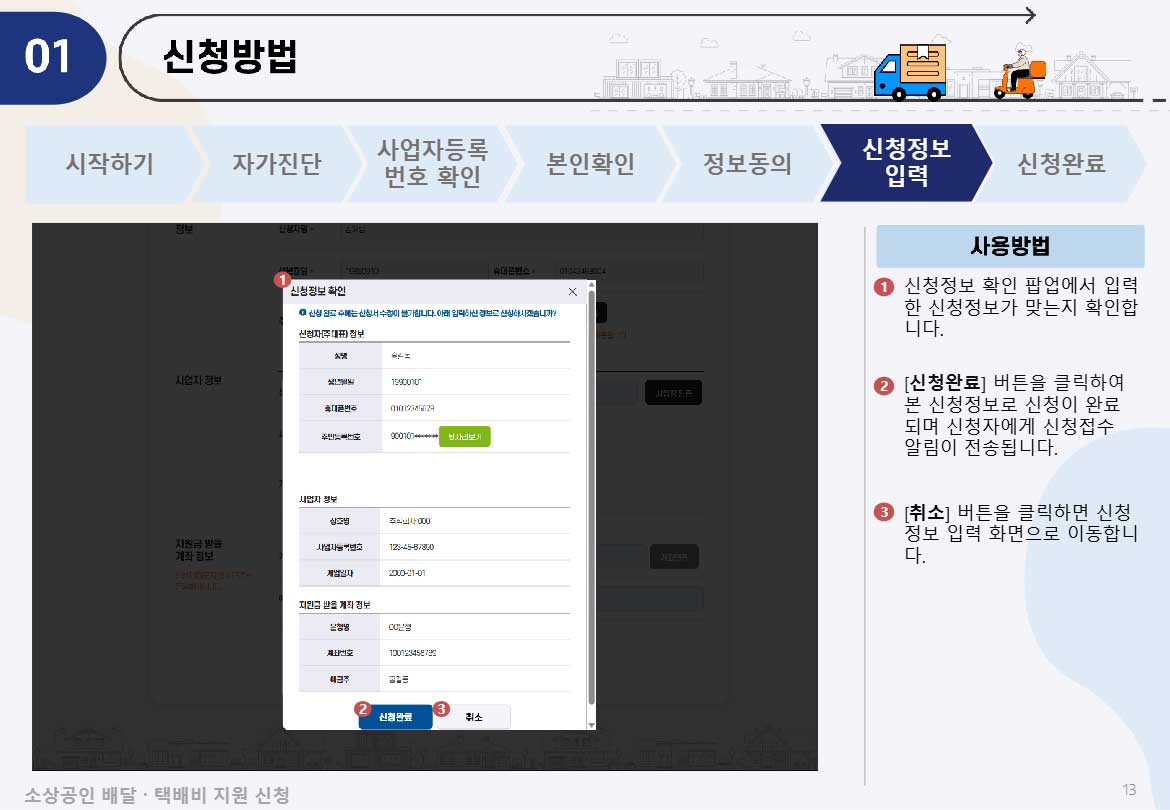Screen dimensions: 1170x810
Task: Click the red ❸ badge beside 취소 button
Action: pos(441,709)
